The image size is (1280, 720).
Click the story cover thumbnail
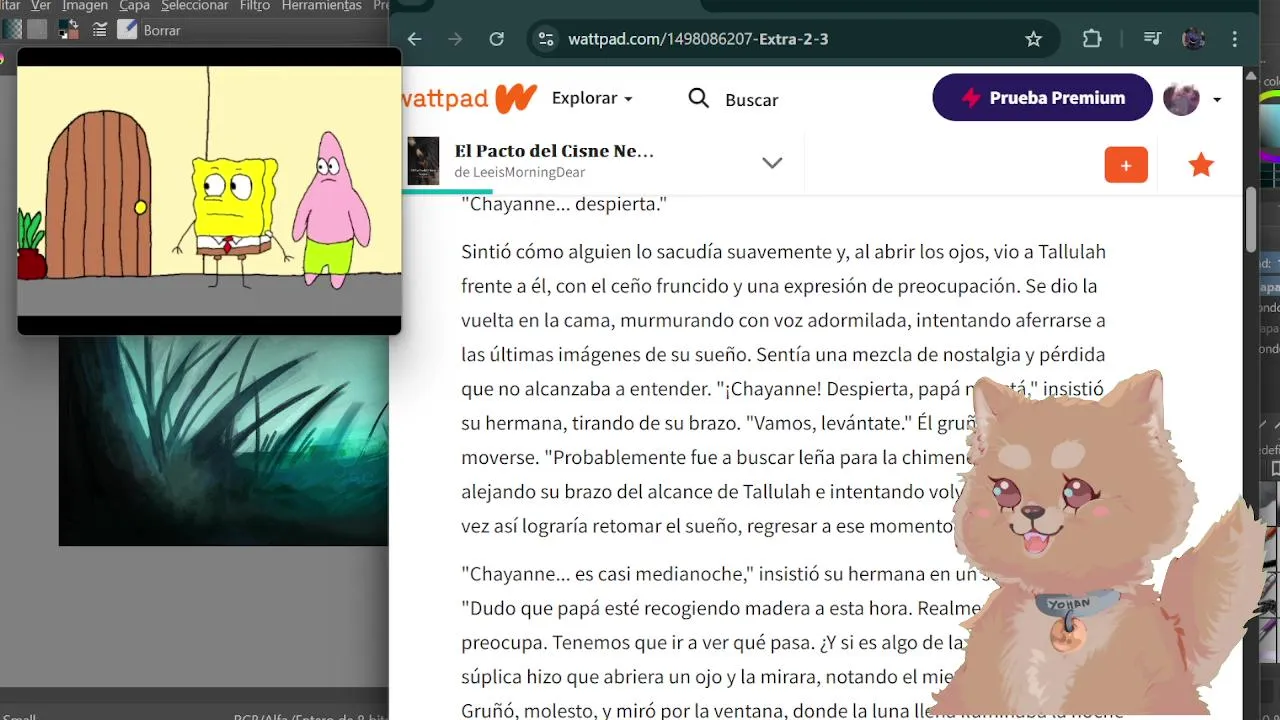point(423,160)
